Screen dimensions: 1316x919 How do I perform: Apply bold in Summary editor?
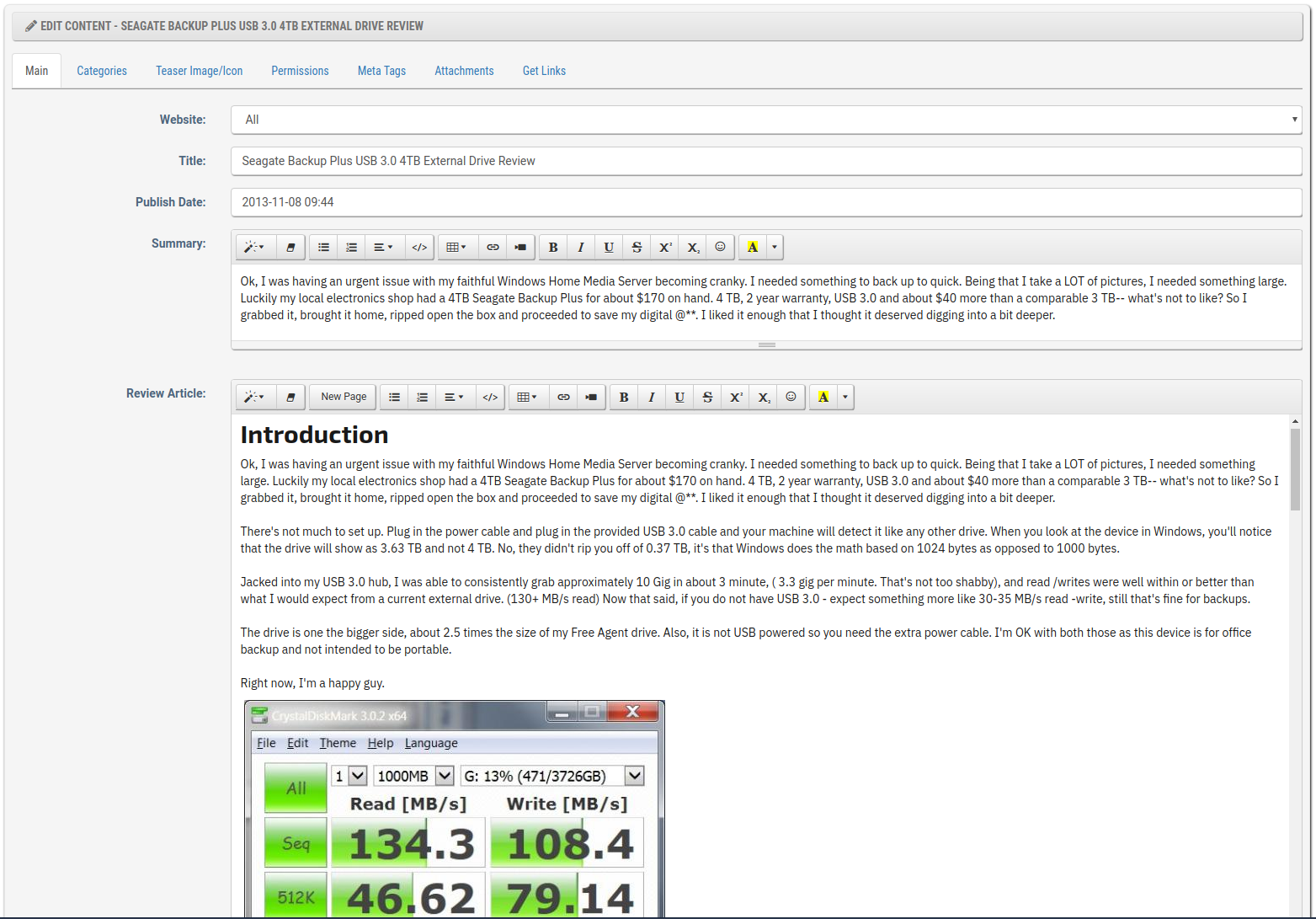553,247
